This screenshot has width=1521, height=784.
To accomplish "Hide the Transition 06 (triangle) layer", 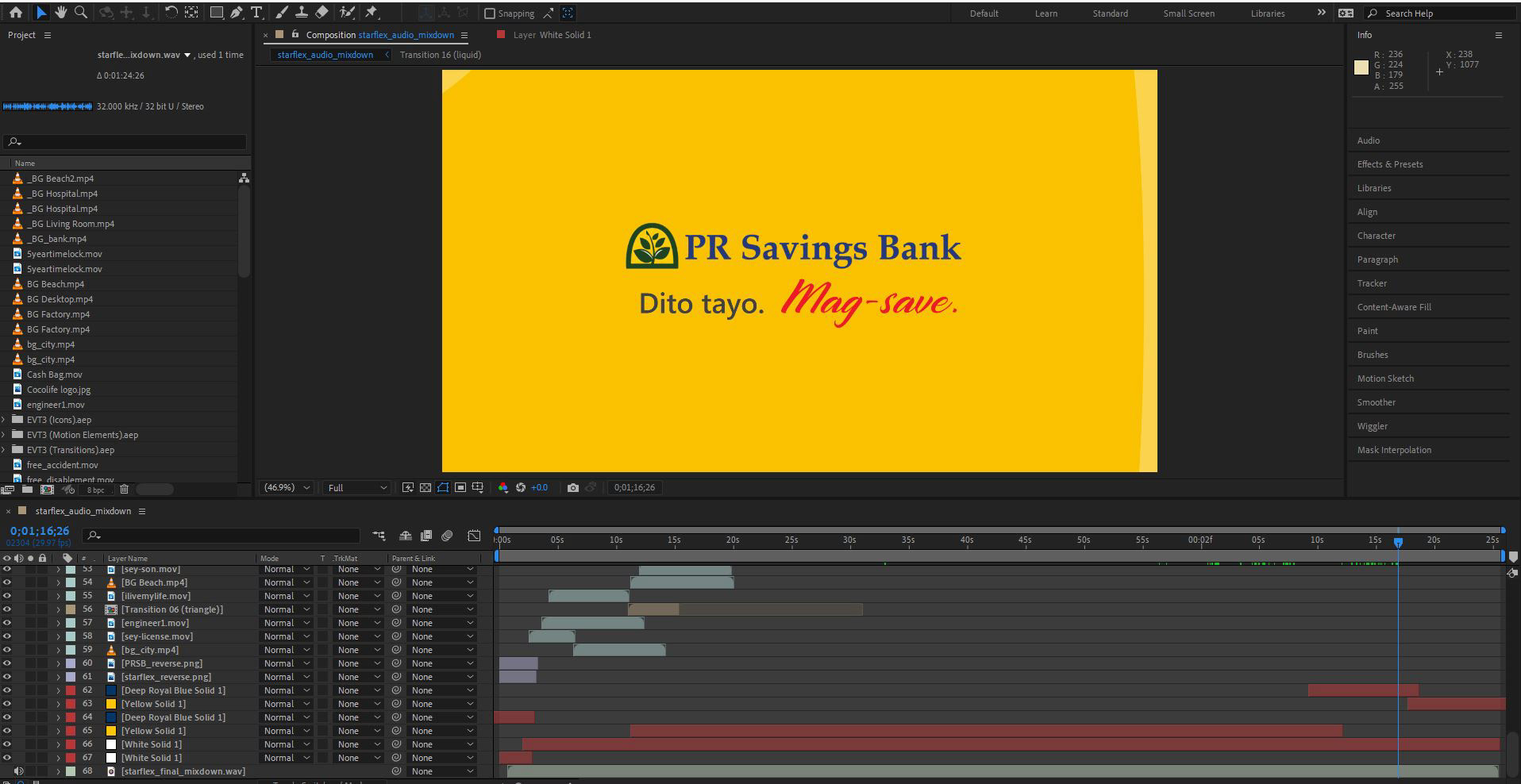I will (x=7, y=609).
